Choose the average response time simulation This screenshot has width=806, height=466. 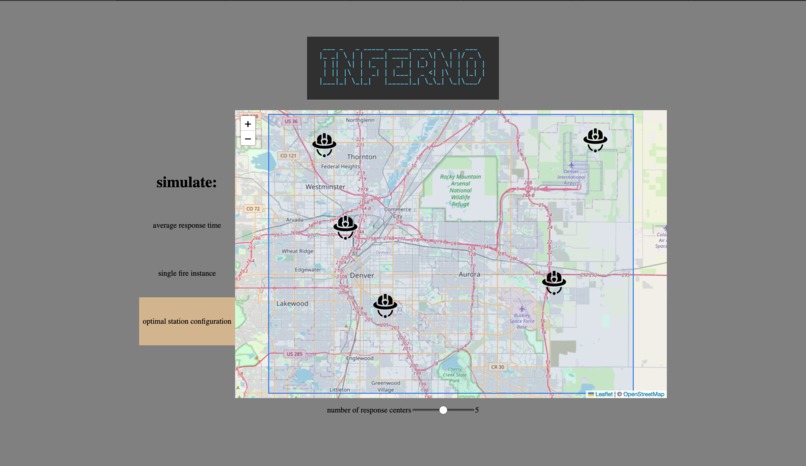click(x=187, y=225)
